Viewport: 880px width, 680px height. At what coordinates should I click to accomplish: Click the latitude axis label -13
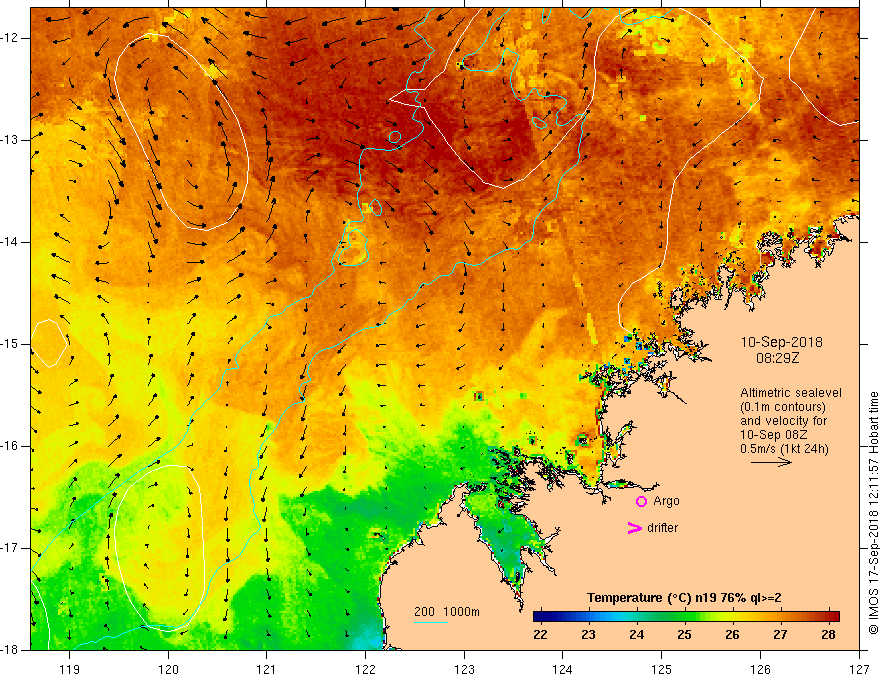coord(11,140)
